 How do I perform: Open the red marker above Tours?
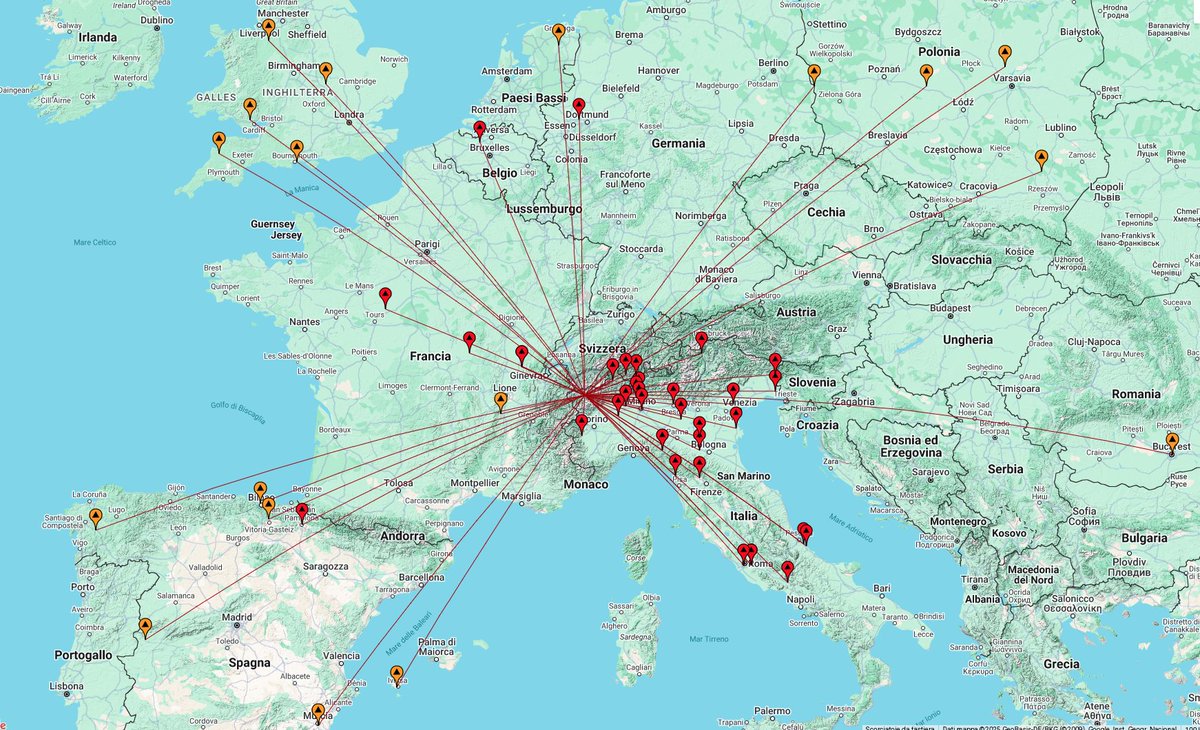385,297
